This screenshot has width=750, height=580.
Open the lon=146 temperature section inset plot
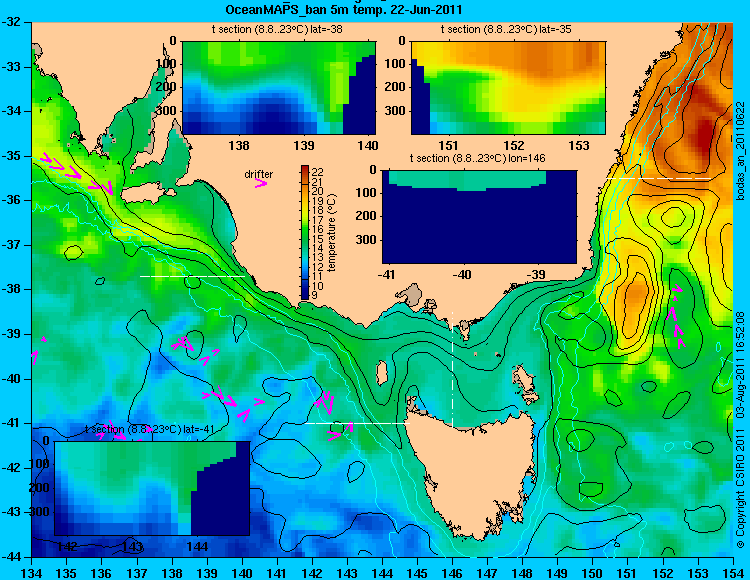point(479,217)
